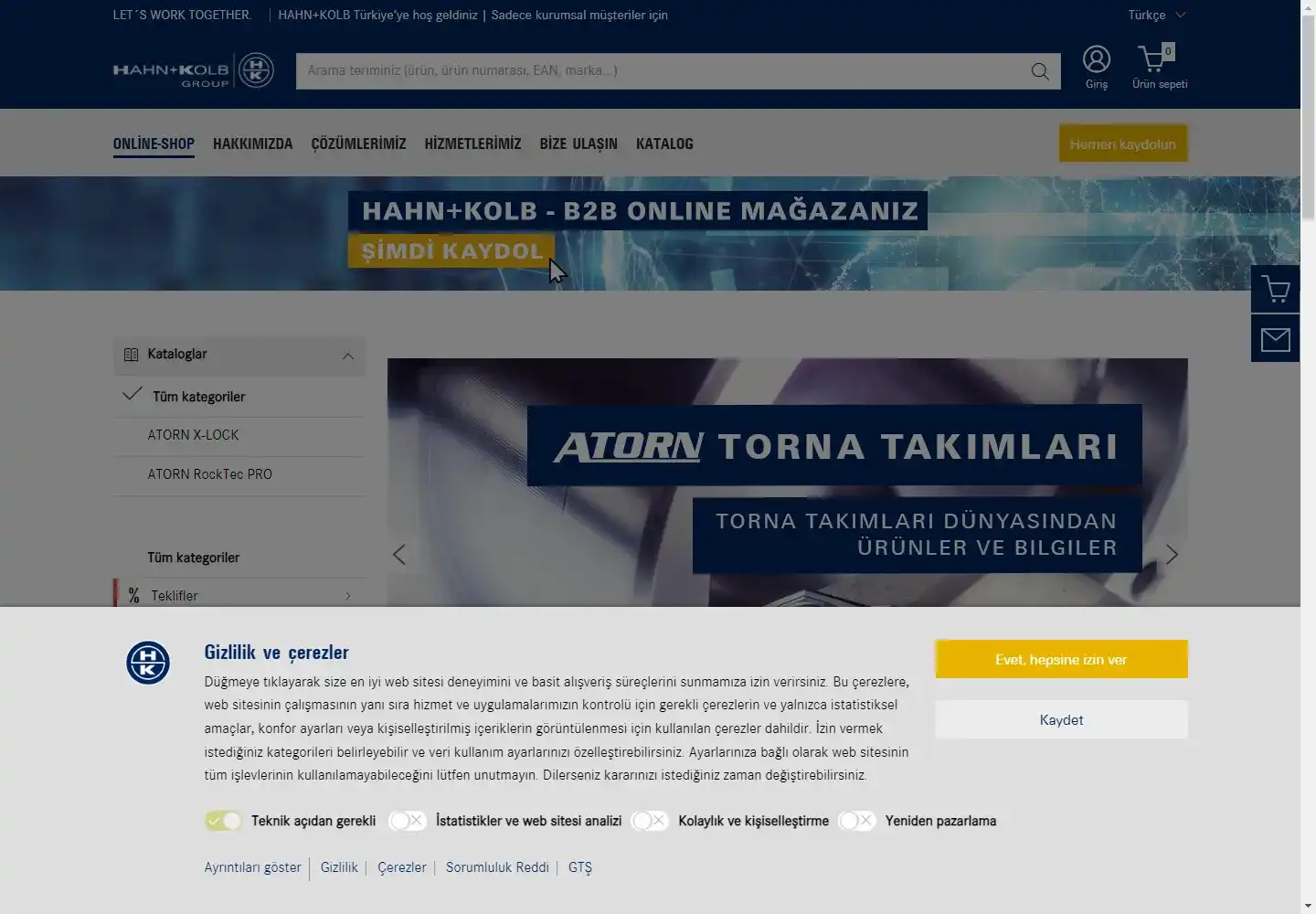Open the Türkçe language dropdown

point(1156,15)
